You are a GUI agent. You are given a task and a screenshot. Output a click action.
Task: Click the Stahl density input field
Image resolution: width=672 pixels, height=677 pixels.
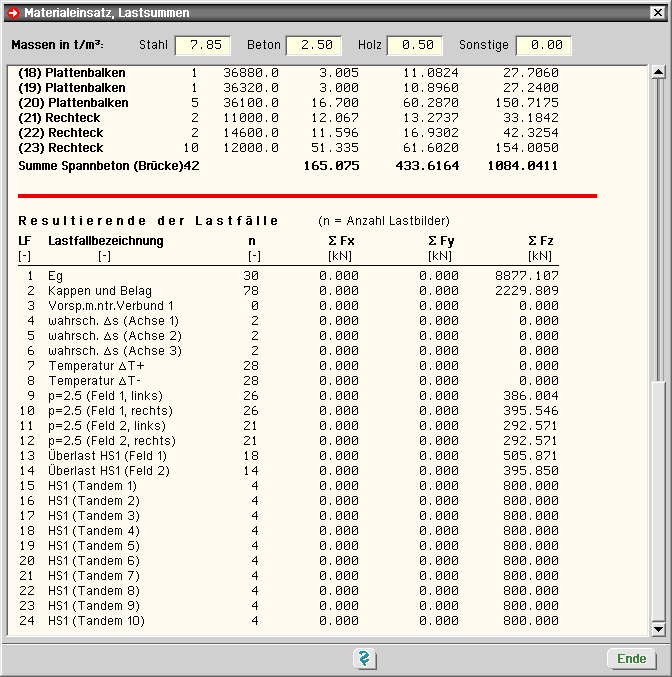(203, 46)
